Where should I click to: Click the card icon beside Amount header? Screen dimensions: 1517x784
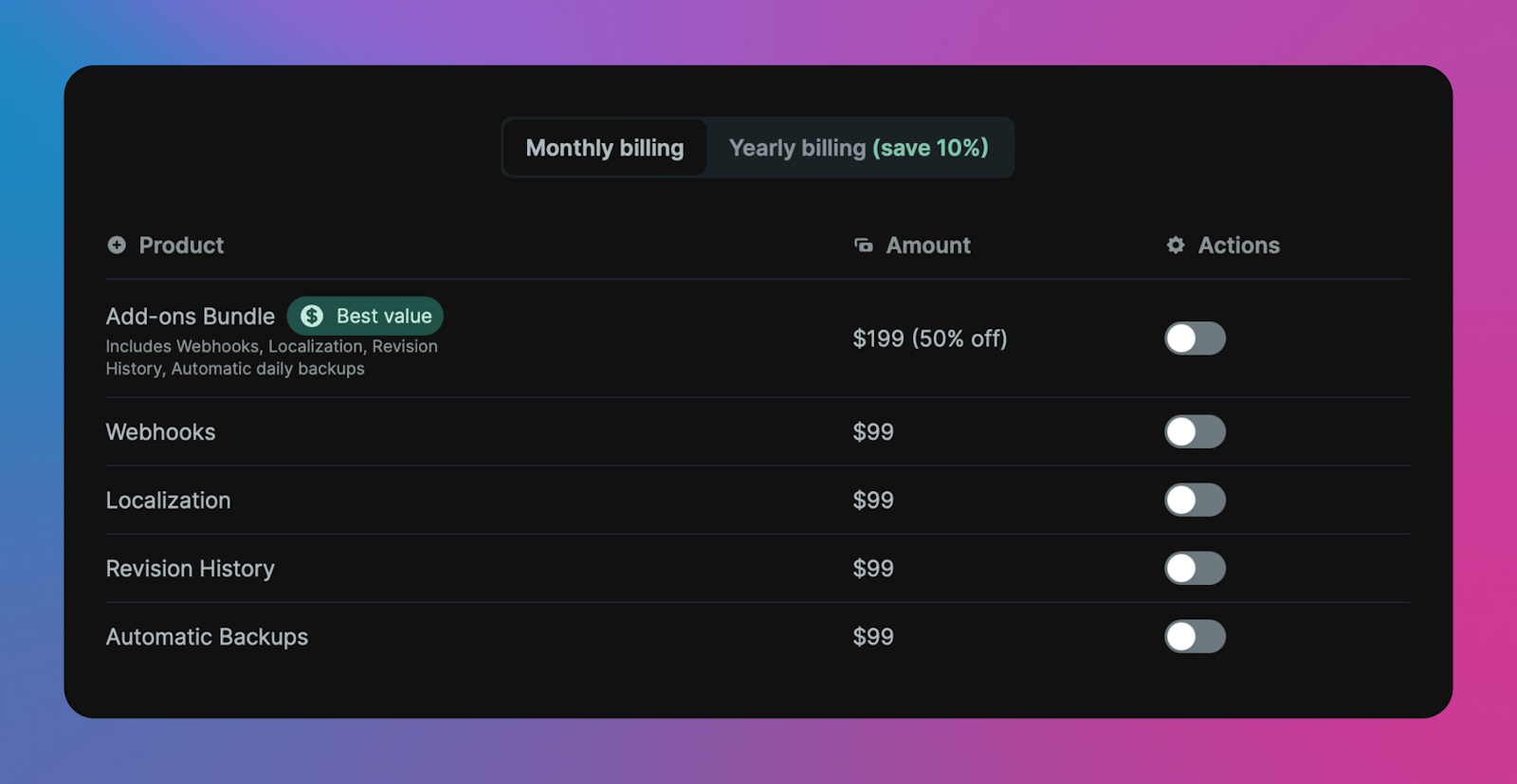864,246
